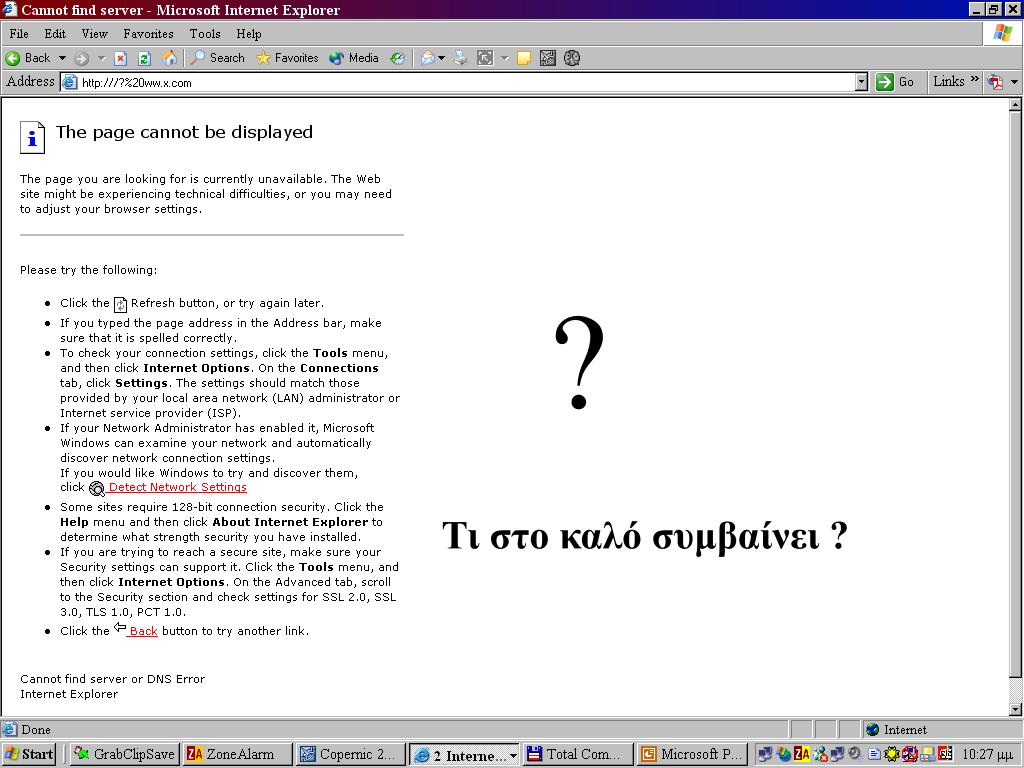Switch to Microsoft PowerPoint taskbar button
Image resolution: width=1024 pixels, height=768 pixels.
693,754
